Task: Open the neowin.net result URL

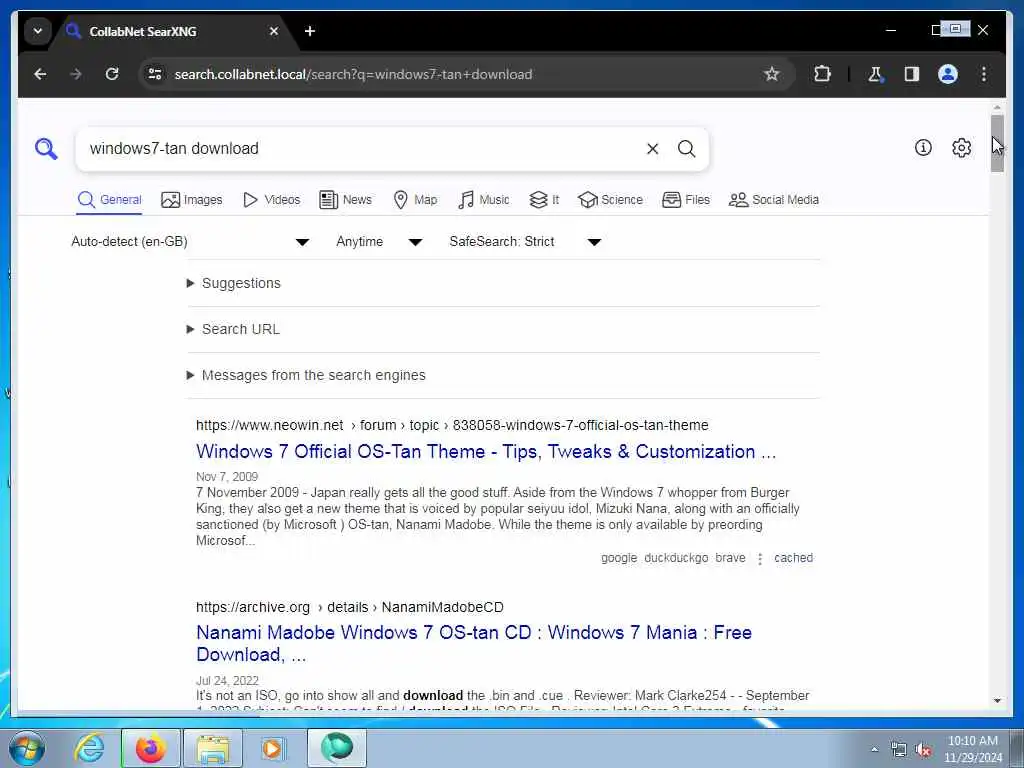Action: click(452, 425)
